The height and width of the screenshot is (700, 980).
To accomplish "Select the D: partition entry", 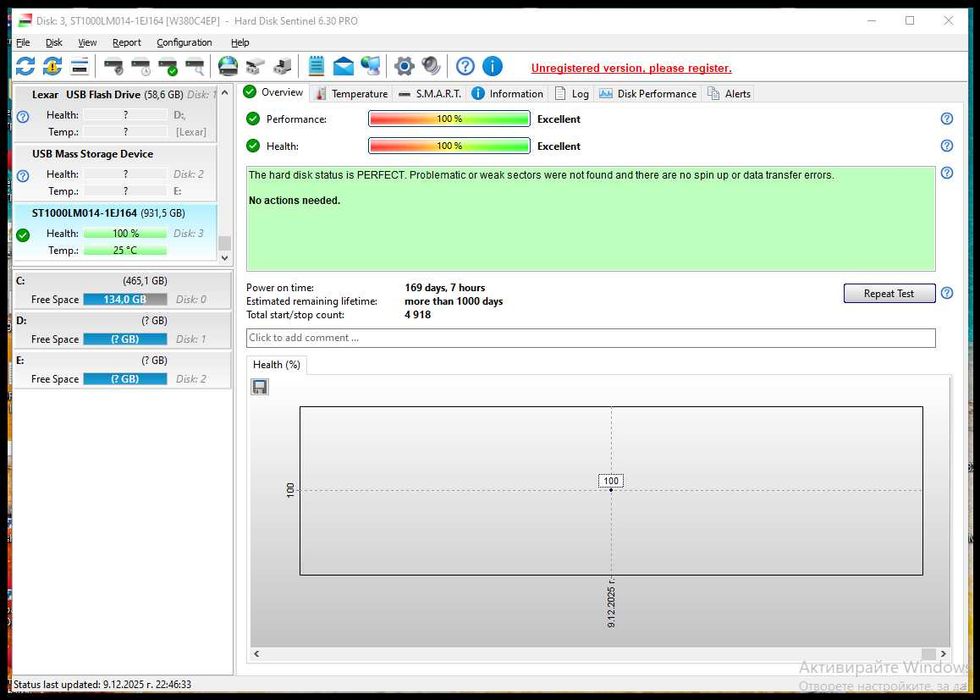I will point(122,330).
